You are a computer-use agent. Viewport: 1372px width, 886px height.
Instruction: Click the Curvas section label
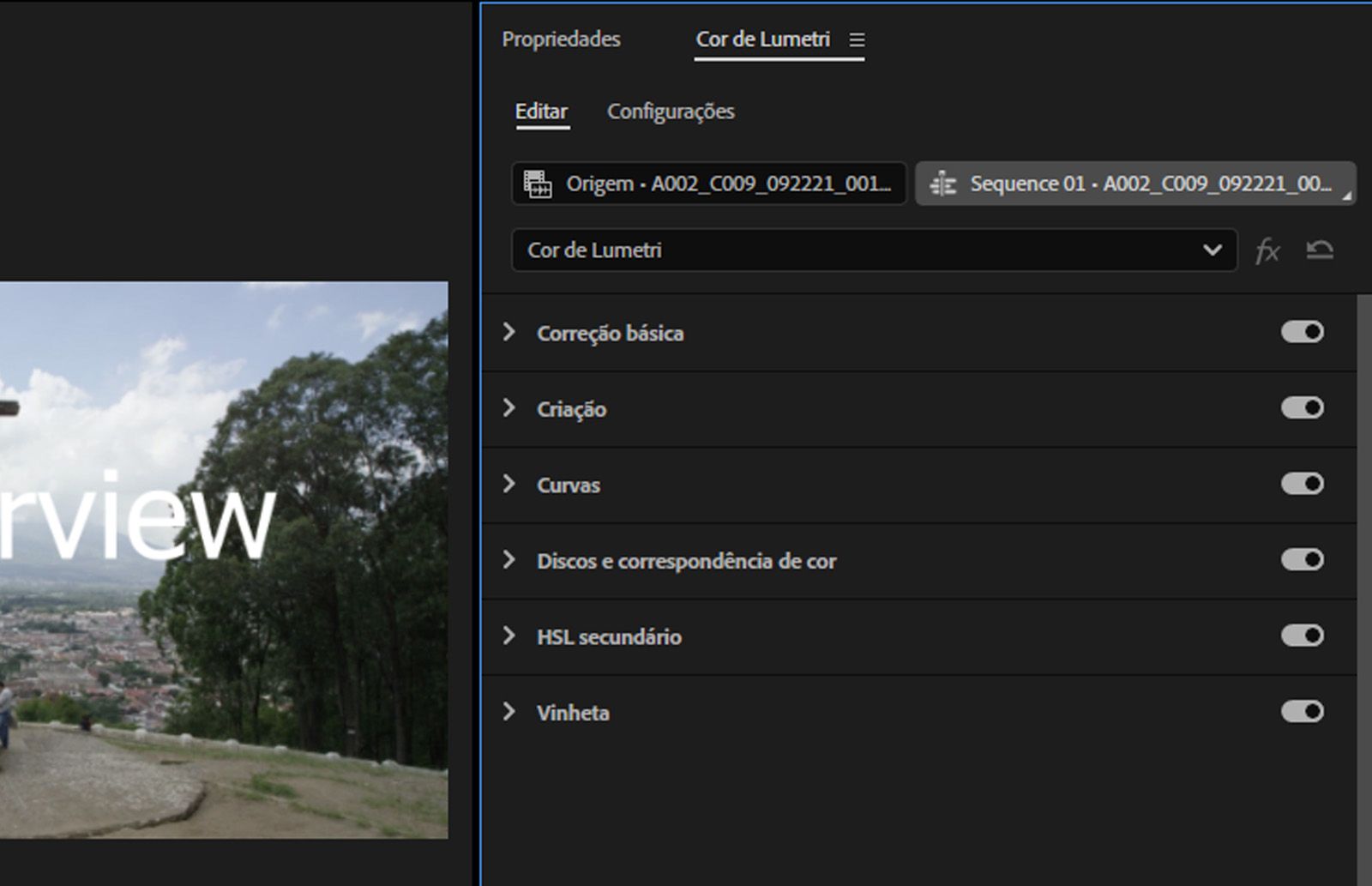click(x=569, y=485)
